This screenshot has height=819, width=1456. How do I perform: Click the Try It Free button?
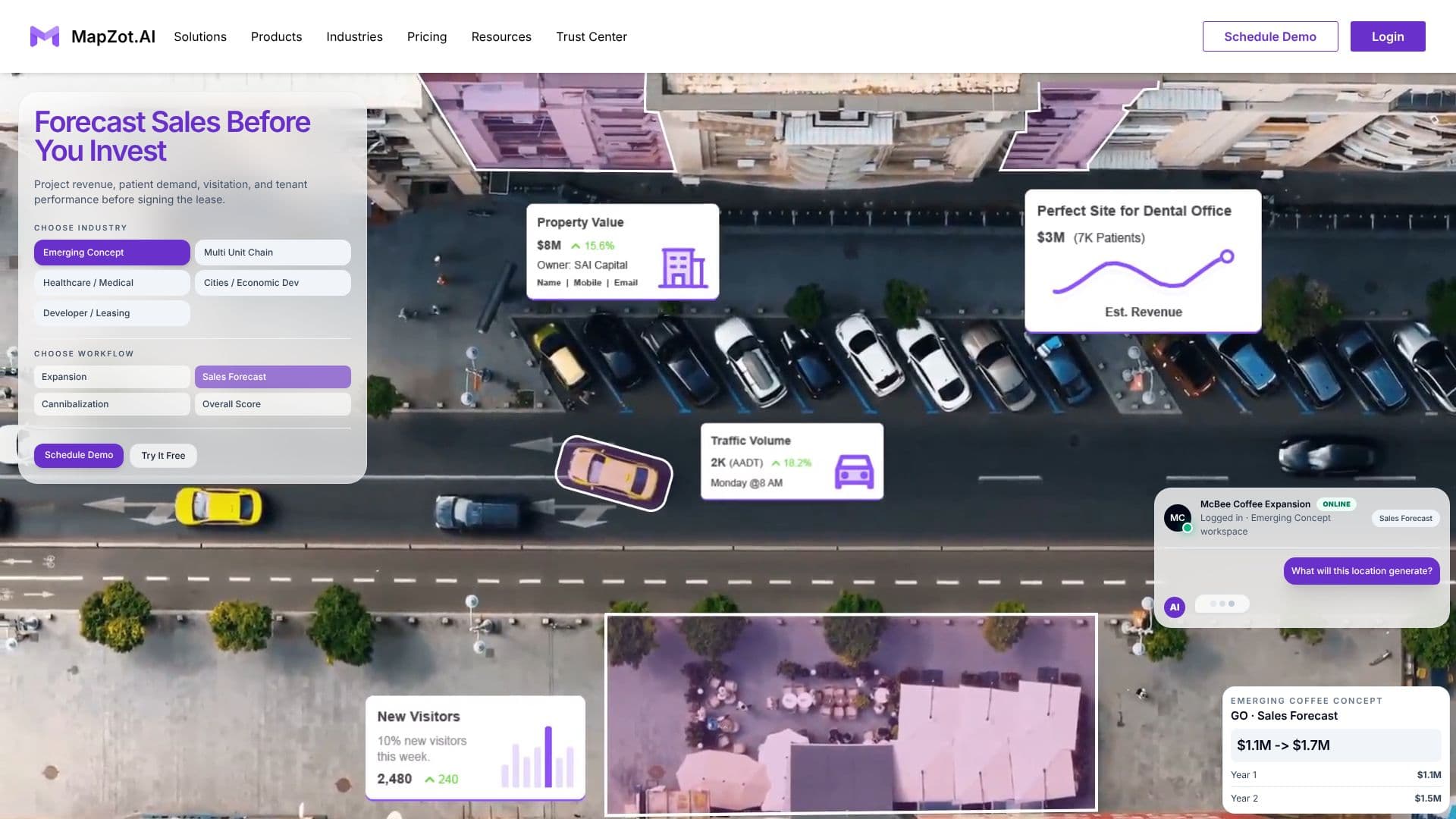(x=163, y=456)
